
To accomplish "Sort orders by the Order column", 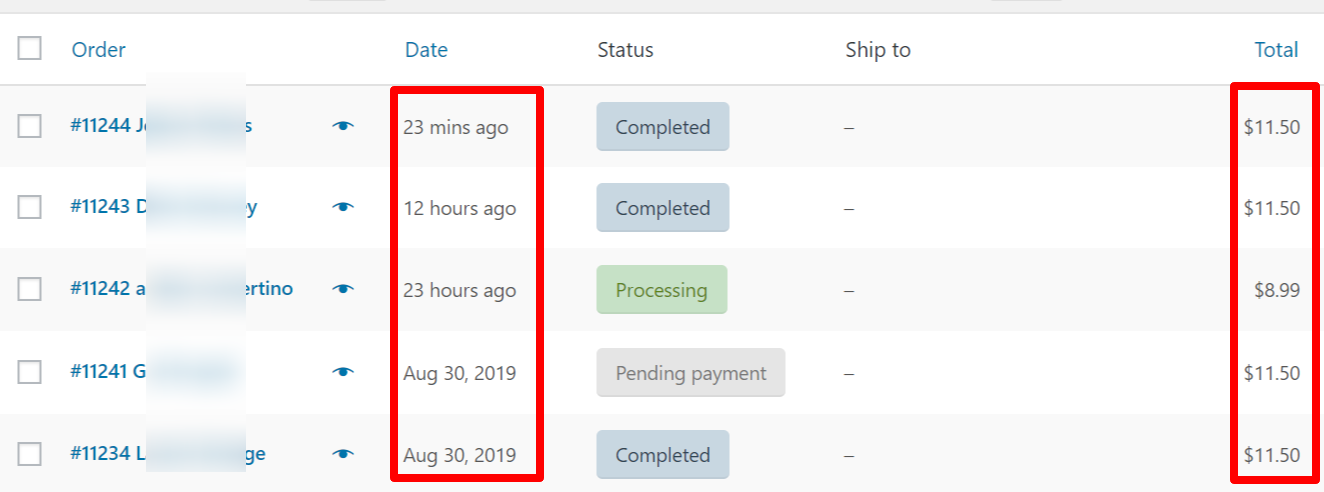I will click(x=99, y=50).
